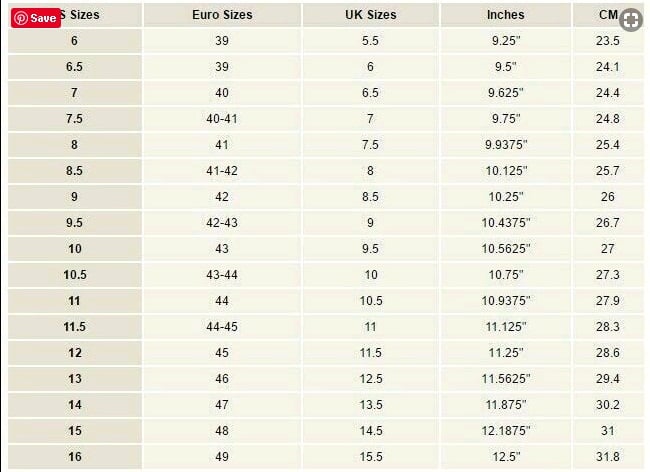The height and width of the screenshot is (472, 650).
Task: Select the 31.8 centimeter cell
Action: 607,456
